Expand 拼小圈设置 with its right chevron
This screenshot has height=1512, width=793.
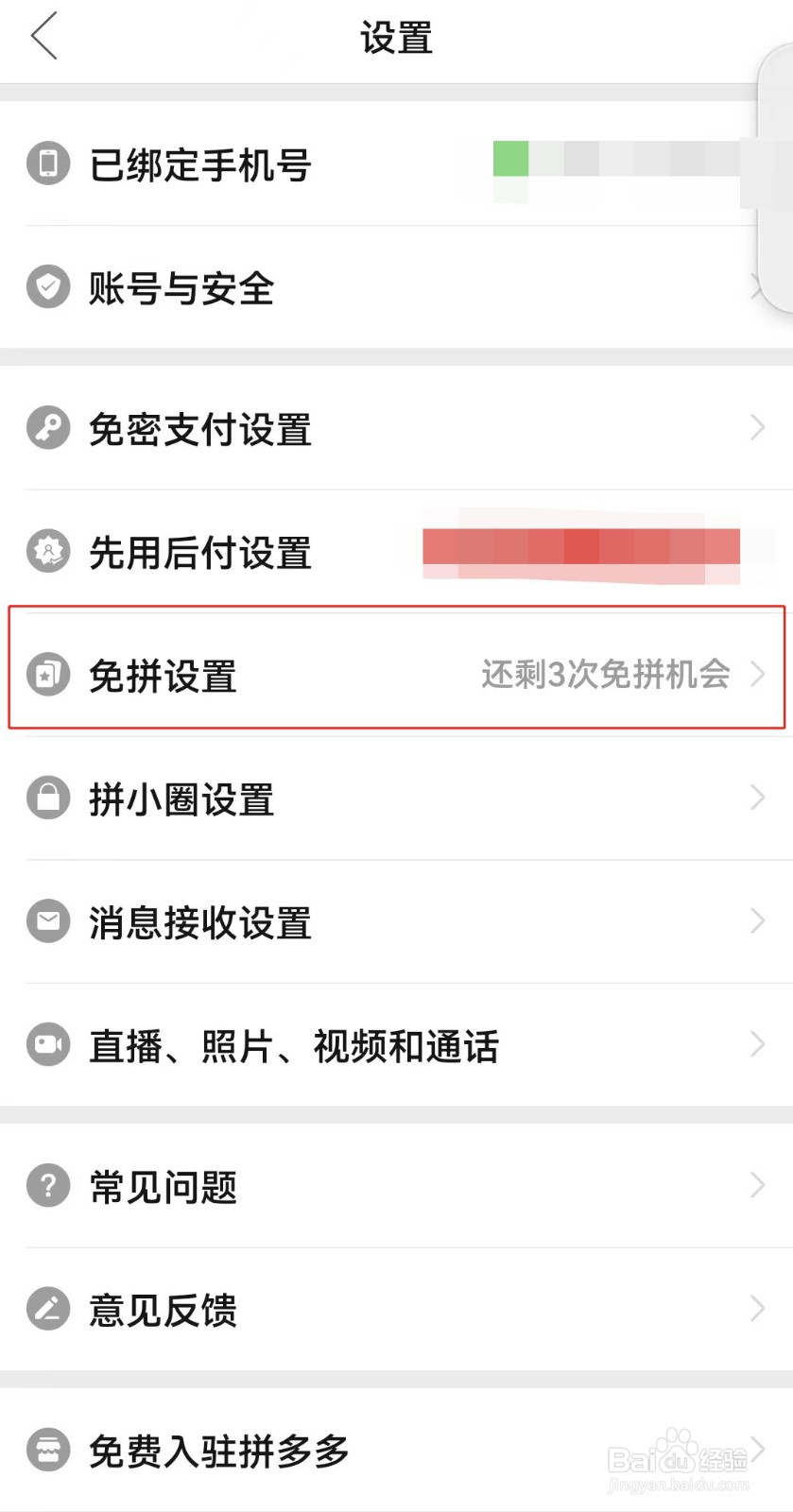point(757,799)
